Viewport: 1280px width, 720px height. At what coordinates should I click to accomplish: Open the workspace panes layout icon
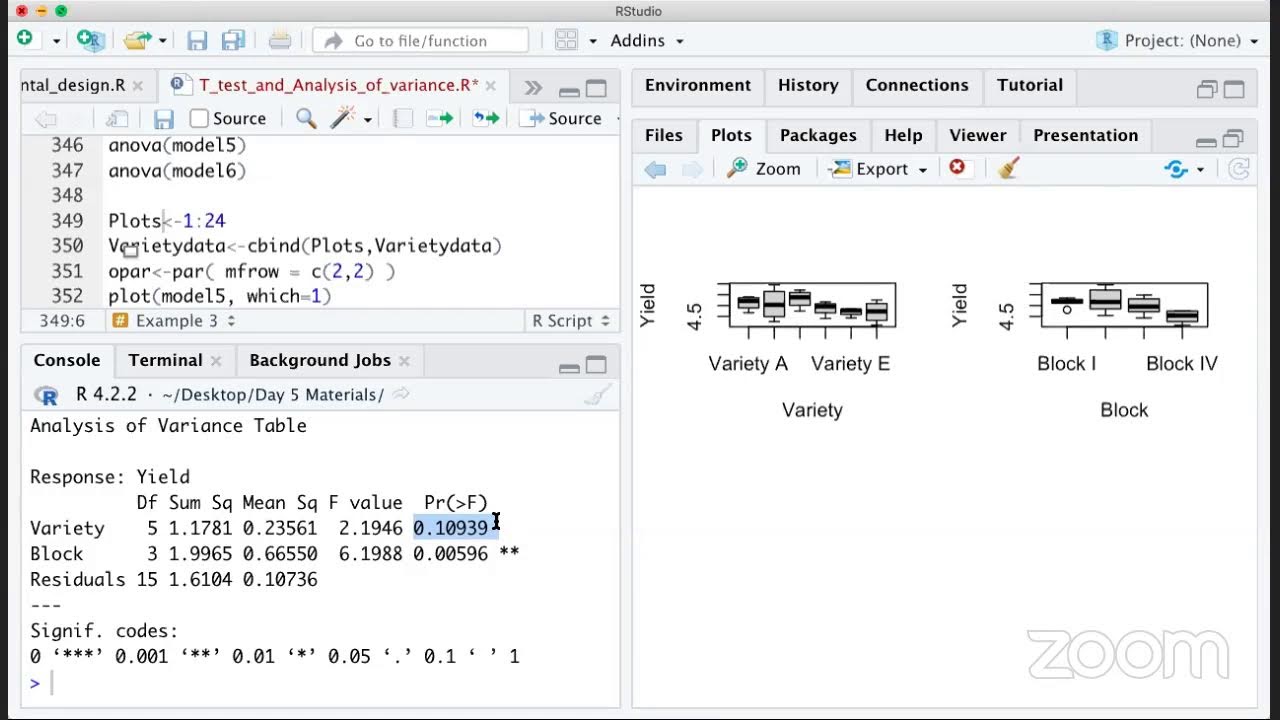click(x=566, y=40)
